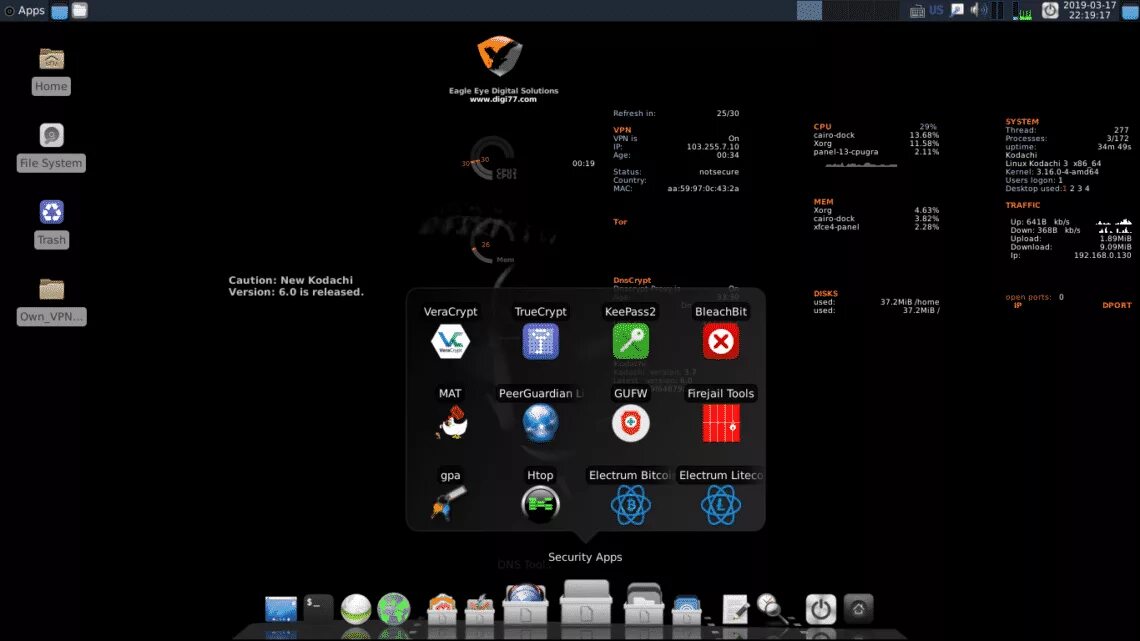The width and height of the screenshot is (1140, 641).
Task: Click blue desktop icon beside Apps
Action: pos(60,10)
